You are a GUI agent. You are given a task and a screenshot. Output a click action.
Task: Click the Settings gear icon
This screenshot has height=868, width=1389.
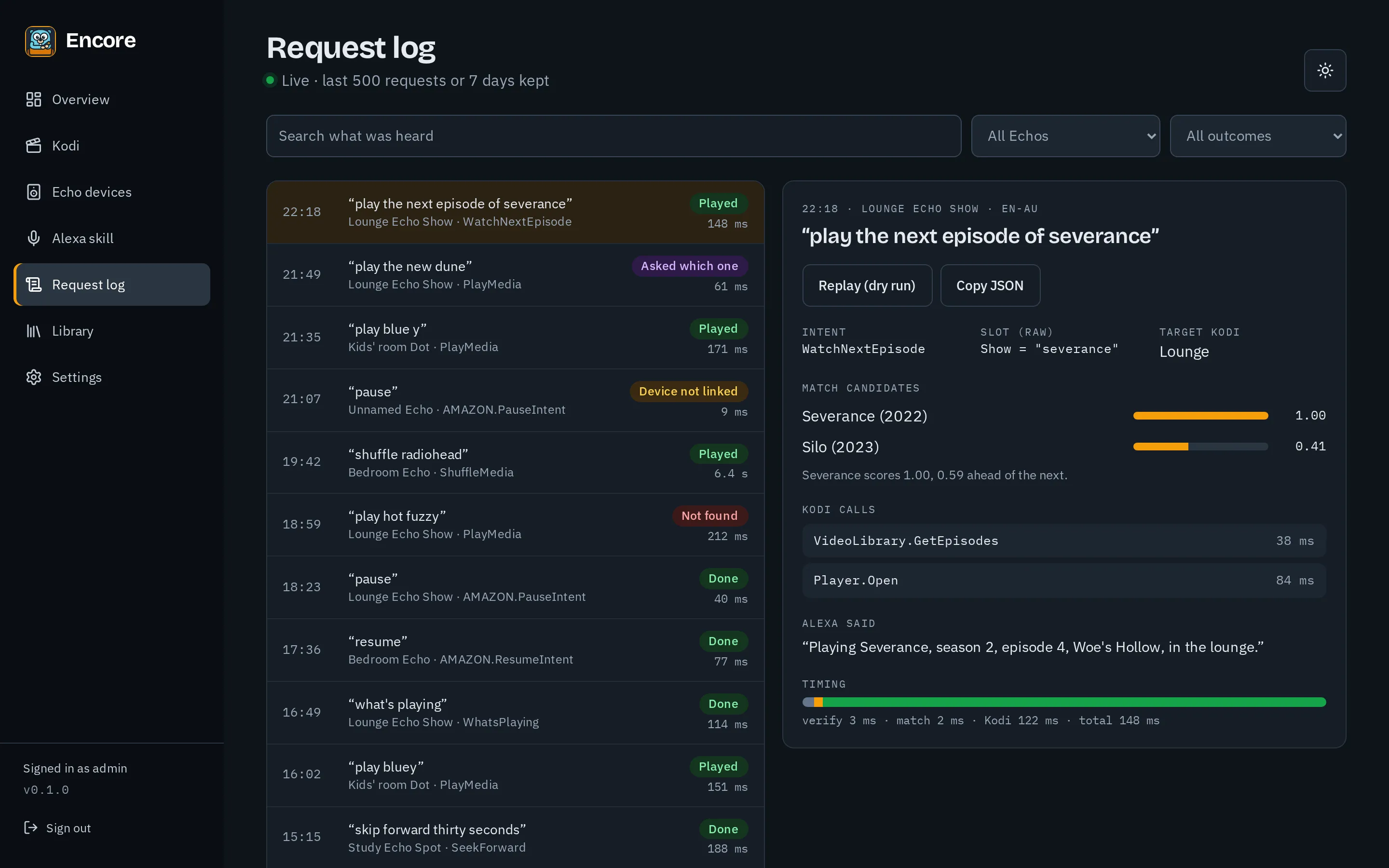(34, 377)
